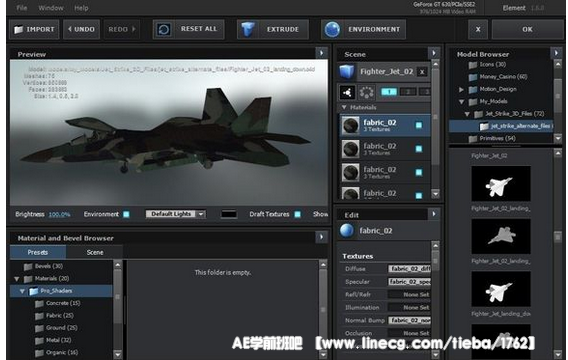Click the Redo button
The image size is (568, 360).
(x=122, y=29)
